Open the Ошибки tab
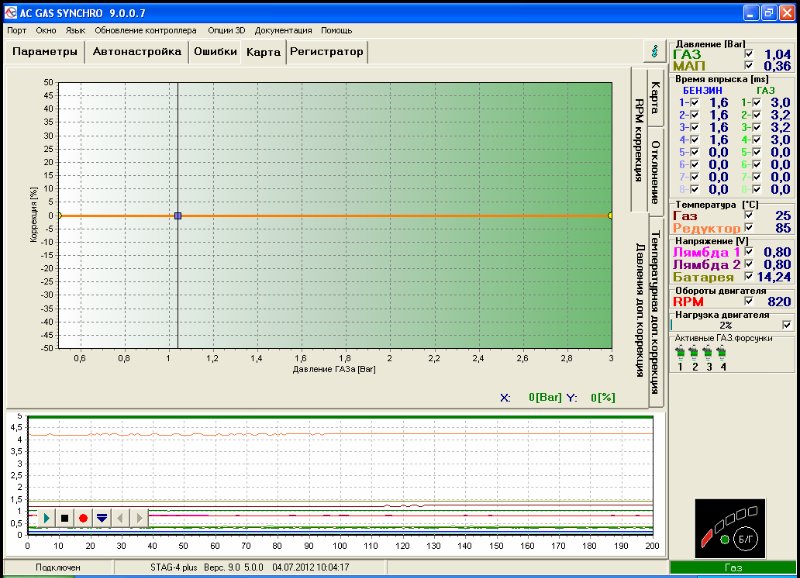The width and height of the screenshot is (800, 578). (x=215, y=51)
